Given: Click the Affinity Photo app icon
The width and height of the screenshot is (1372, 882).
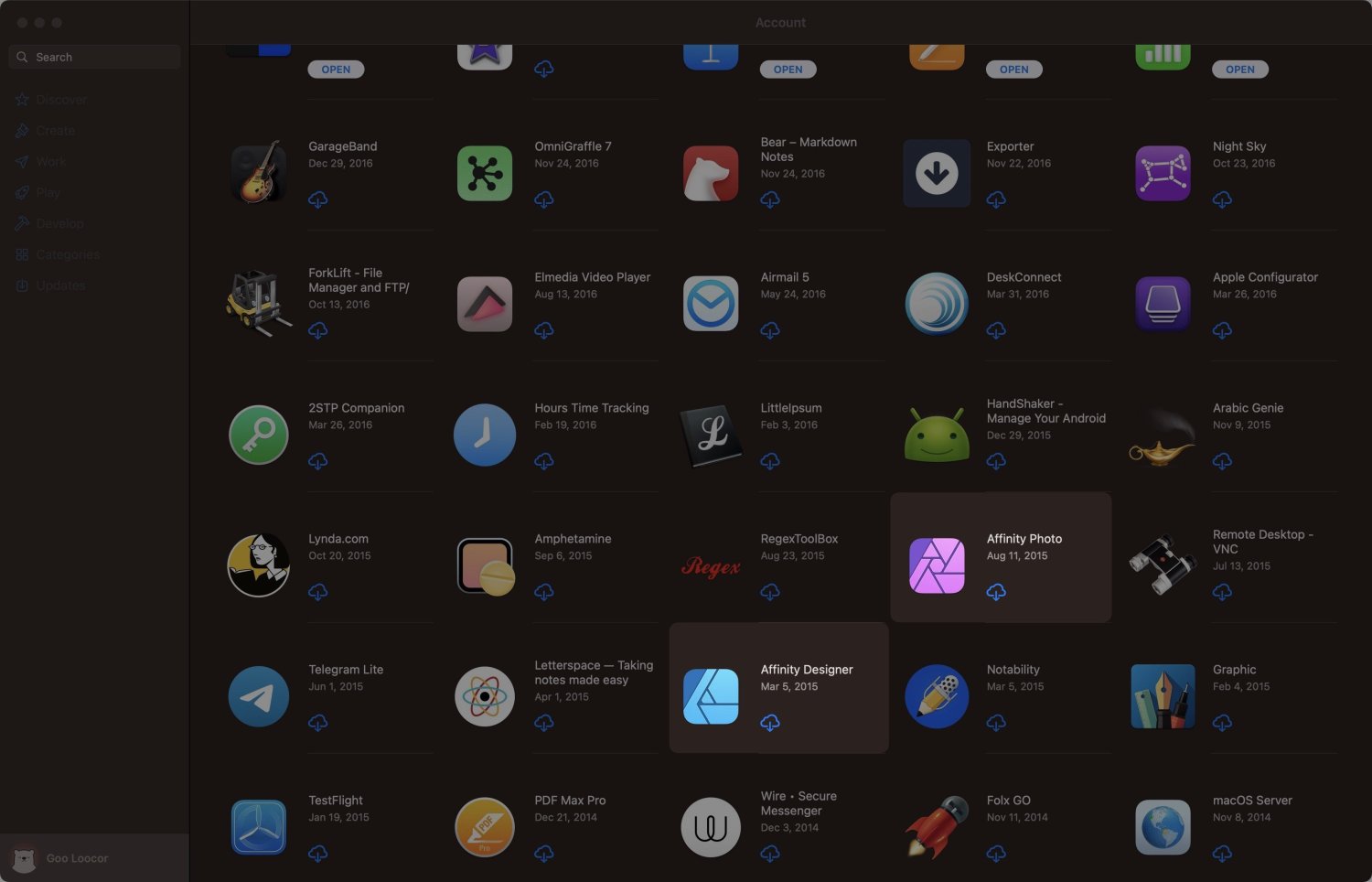Looking at the screenshot, I should point(936,565).
